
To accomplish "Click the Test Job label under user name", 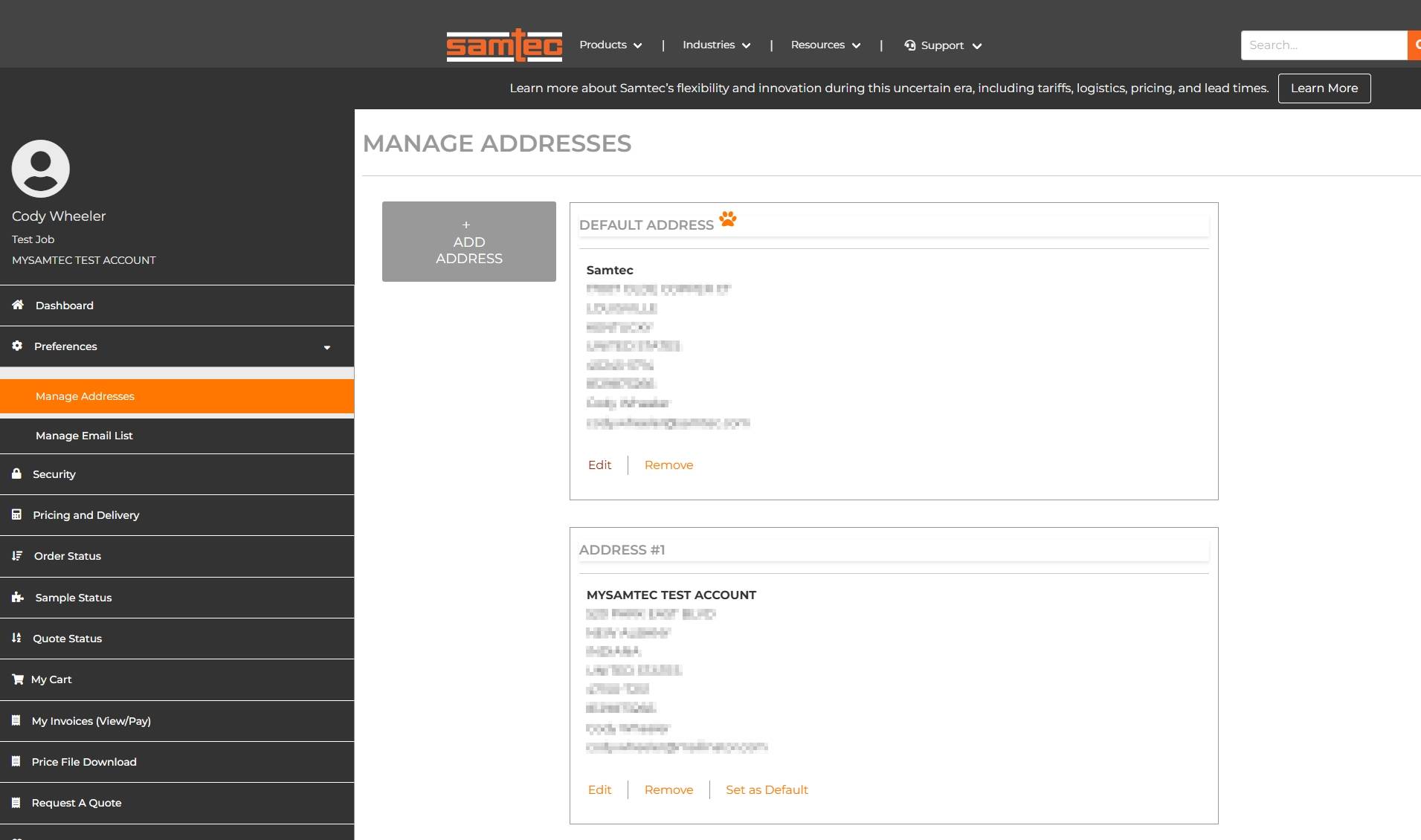I will [33, 239].
